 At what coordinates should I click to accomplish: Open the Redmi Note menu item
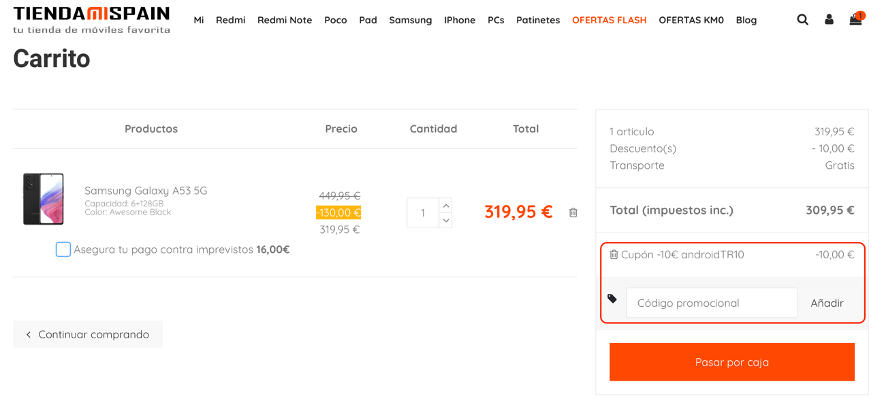[285, 20]
